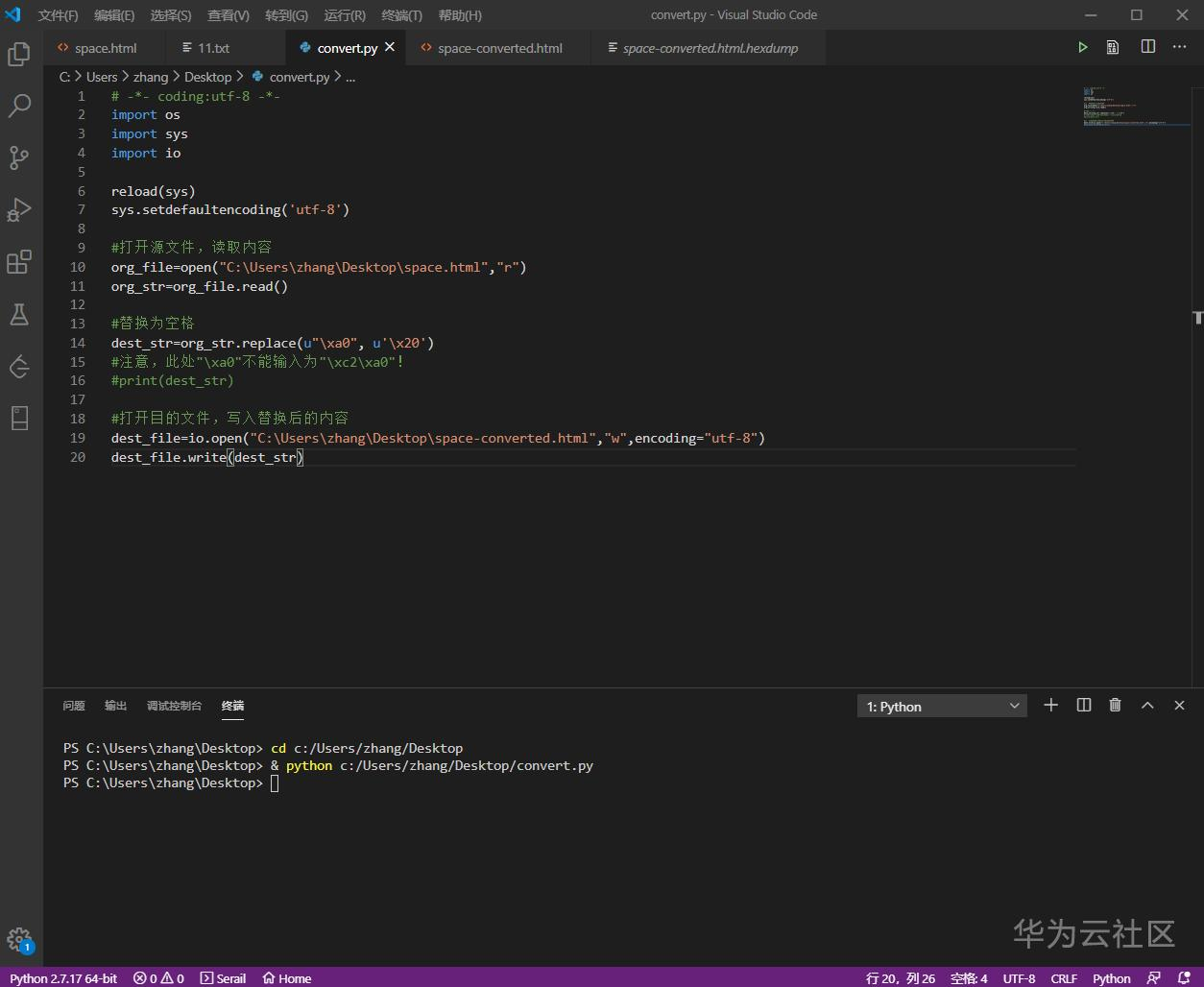The width and height of the screenshot is (1204, 987).
Task: Expand the breadcrumb ellipsis after convert.py
Action: click(x=350, y=77)
